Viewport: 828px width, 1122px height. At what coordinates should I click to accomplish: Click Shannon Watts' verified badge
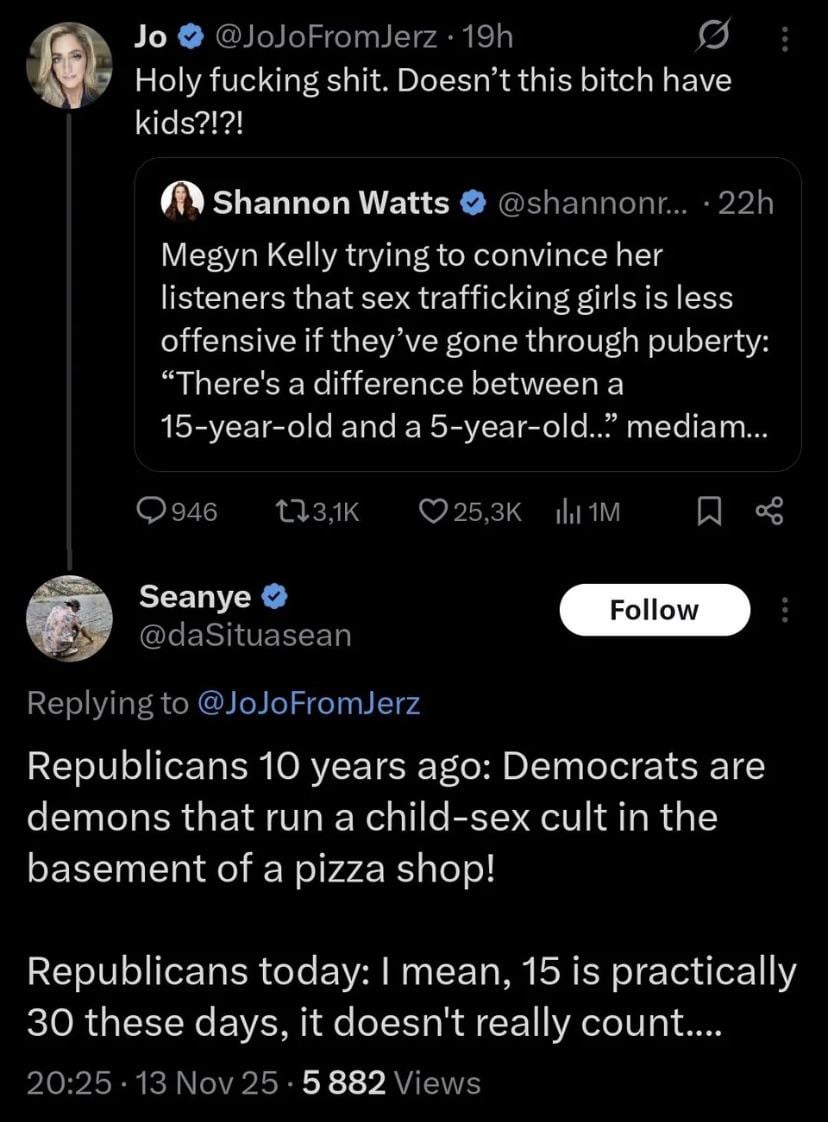471,204
